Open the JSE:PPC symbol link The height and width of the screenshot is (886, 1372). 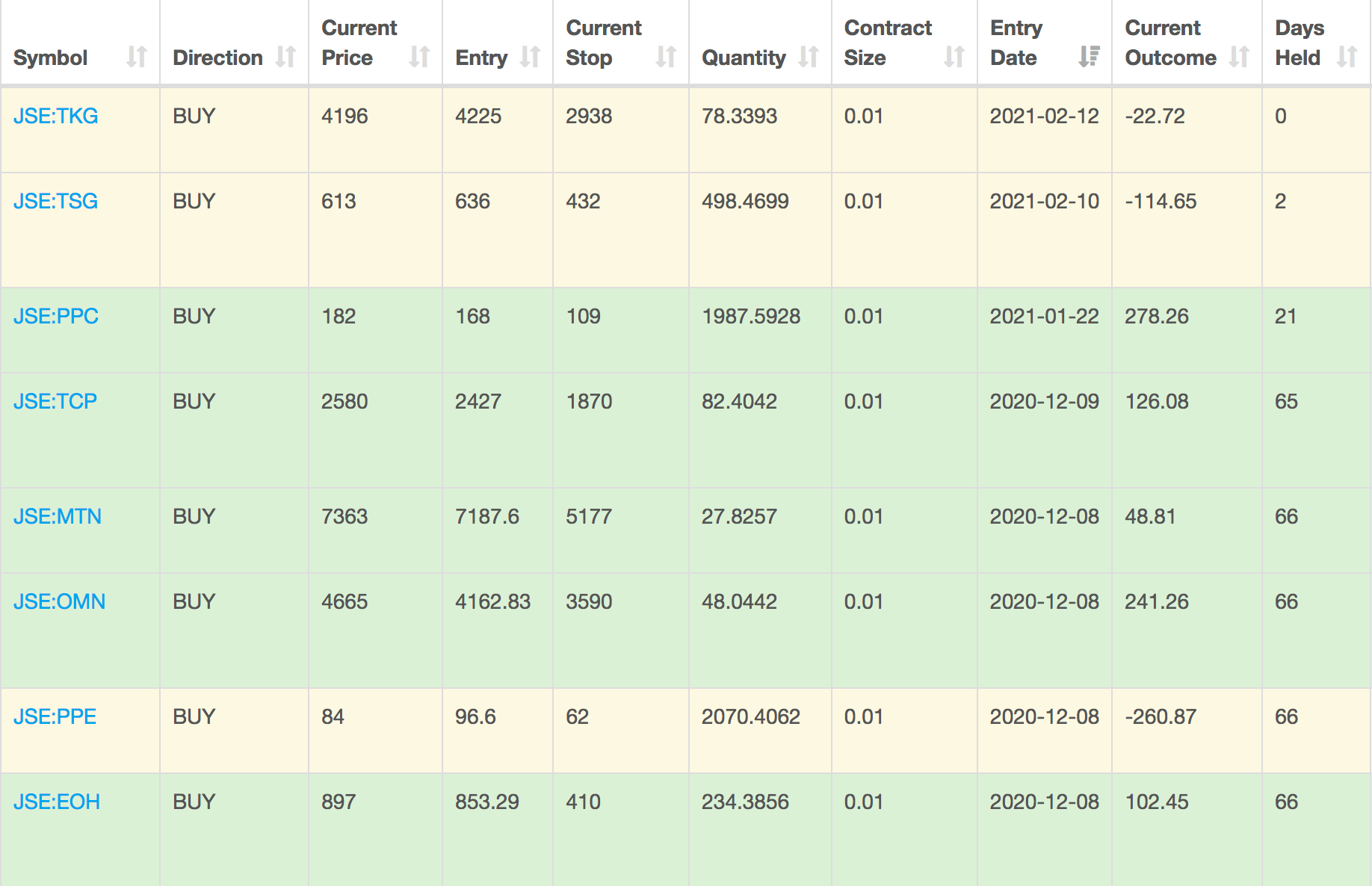pyautogui.click(x=56, y=316)
